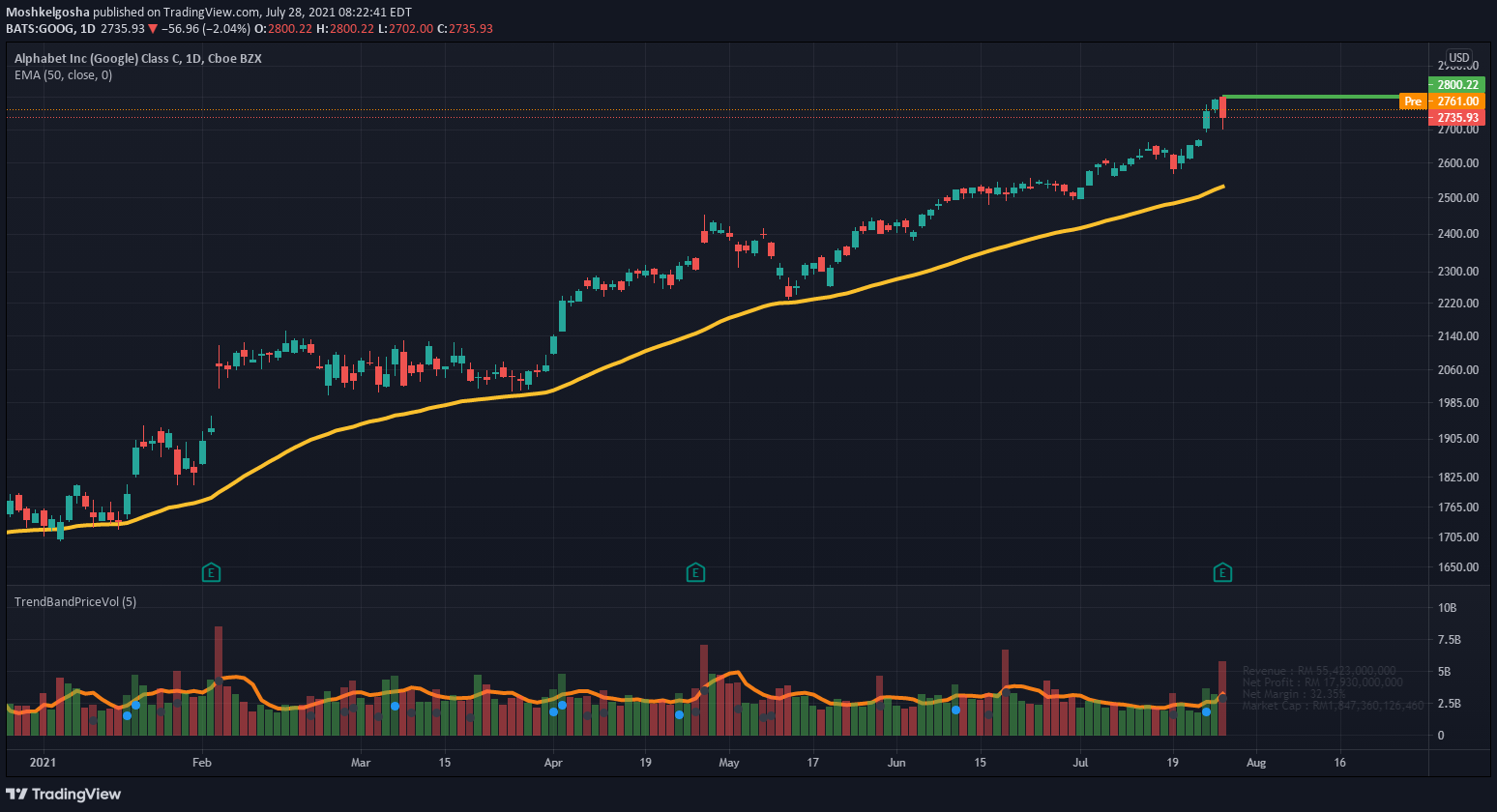Select the May date axis label

pos(729,763)
